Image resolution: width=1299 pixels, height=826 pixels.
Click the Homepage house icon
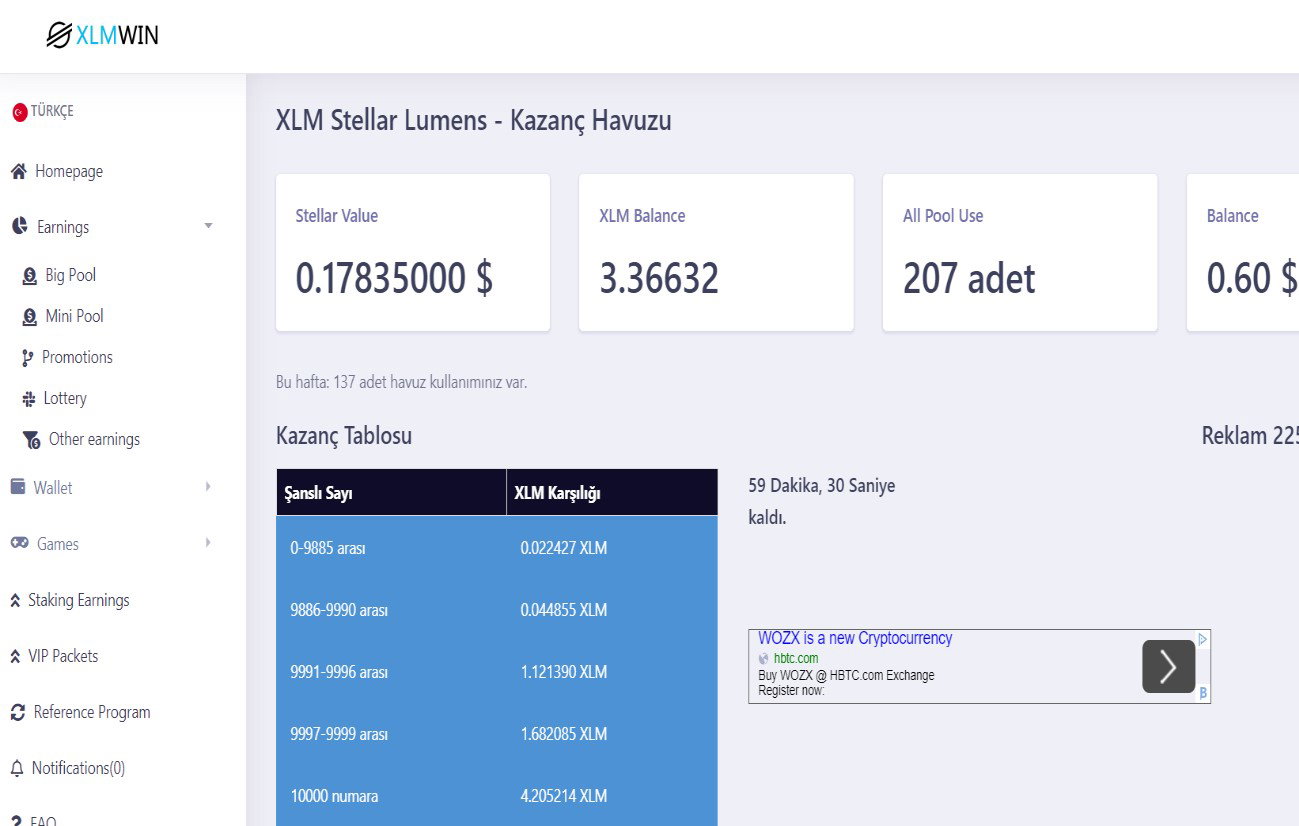coord(18,172)
